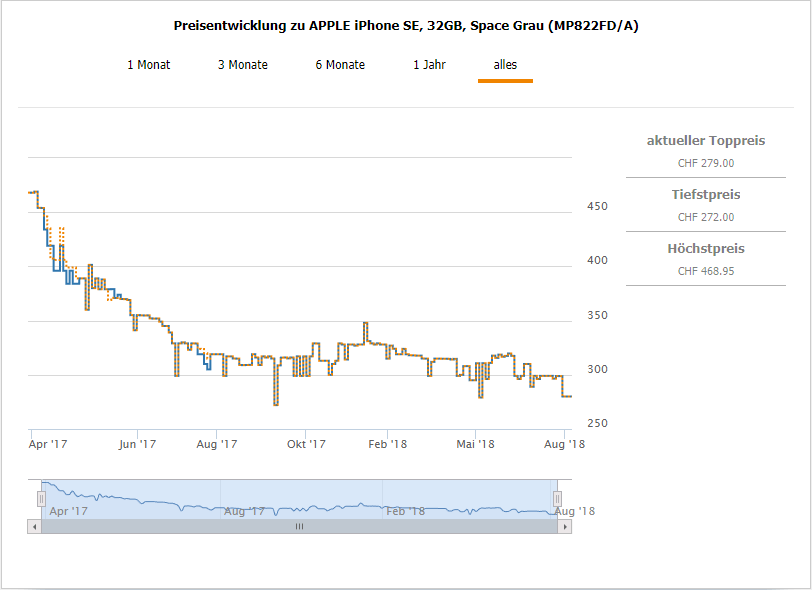Click the scrollbar grip in the navigator
This screenshot has height=590, width=812.
click(x=299, y=526)
